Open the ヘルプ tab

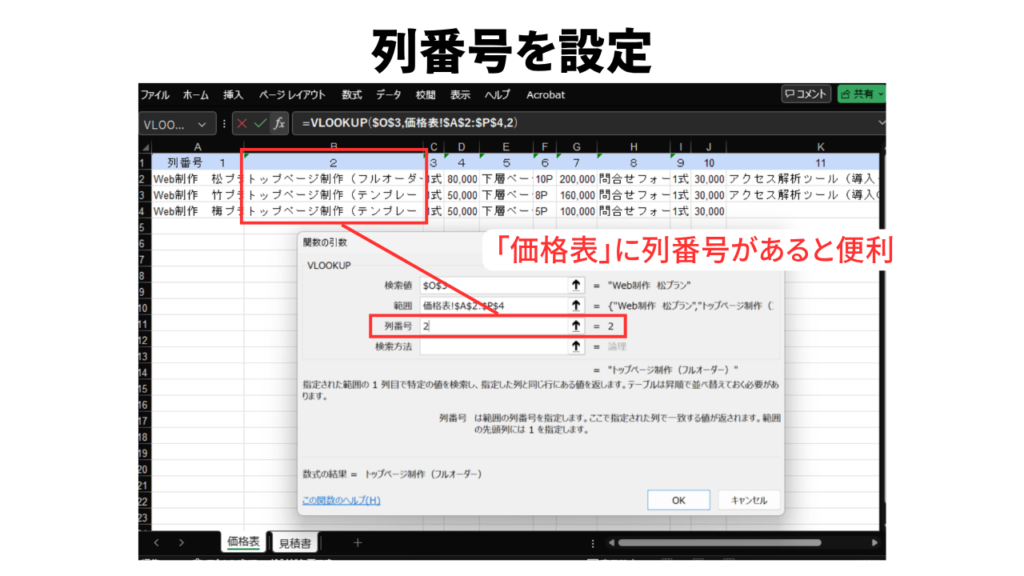coord(497,95)
